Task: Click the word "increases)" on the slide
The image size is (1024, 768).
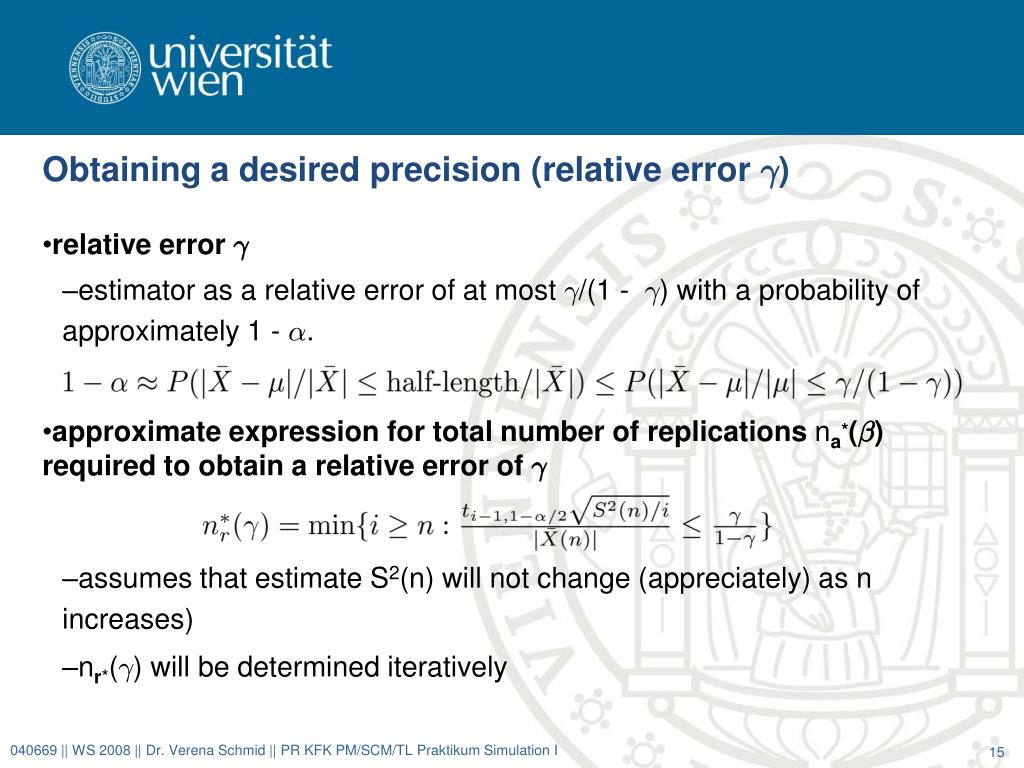Action: pyautogui.click(x=128, y=619)
